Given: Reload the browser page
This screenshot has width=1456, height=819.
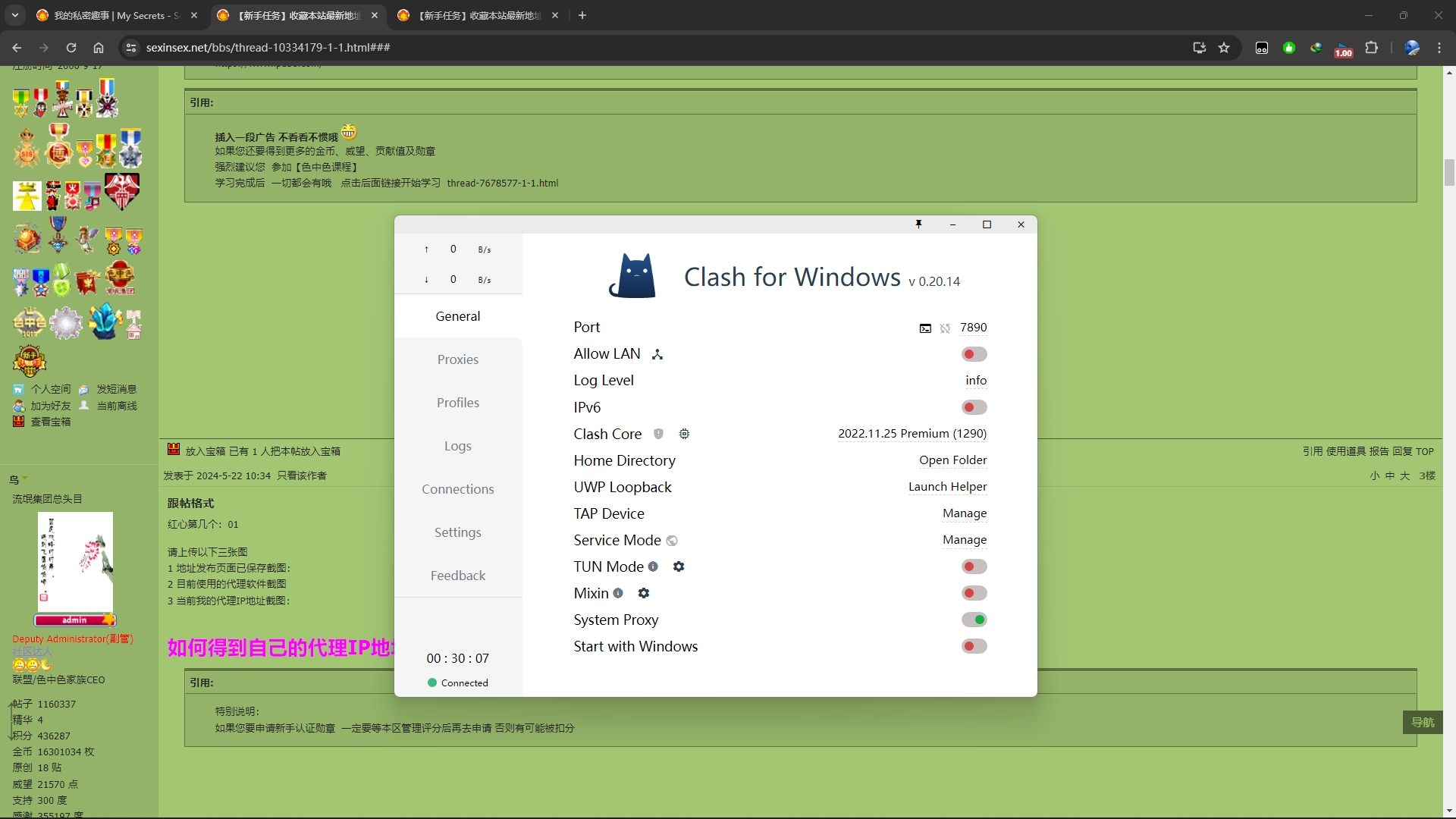Looking at the screenshot, I should tap(71, 48).
